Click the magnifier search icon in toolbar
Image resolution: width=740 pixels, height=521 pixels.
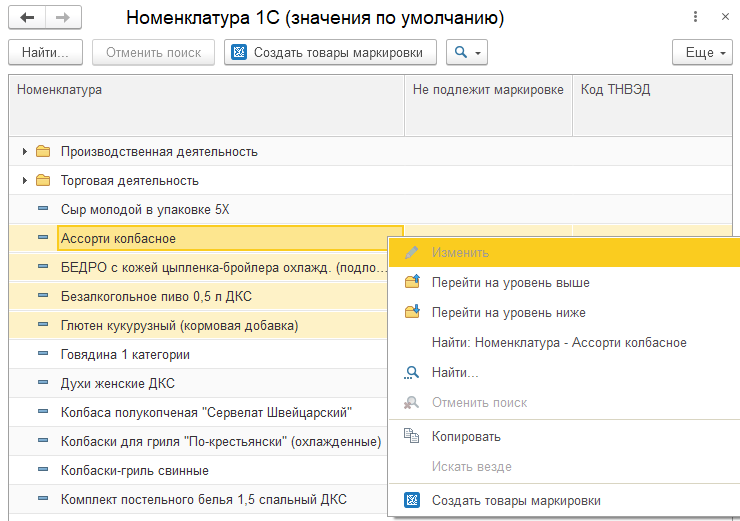click(461, 52)
